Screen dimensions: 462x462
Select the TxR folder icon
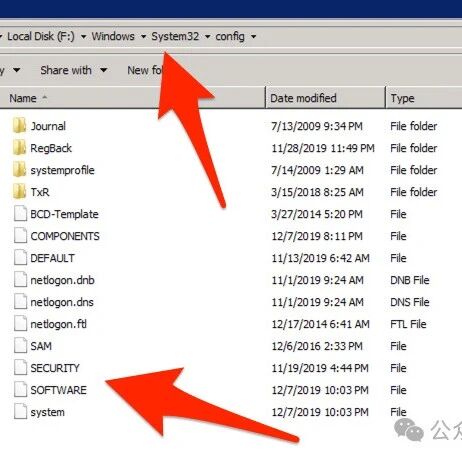click(20, 192)
